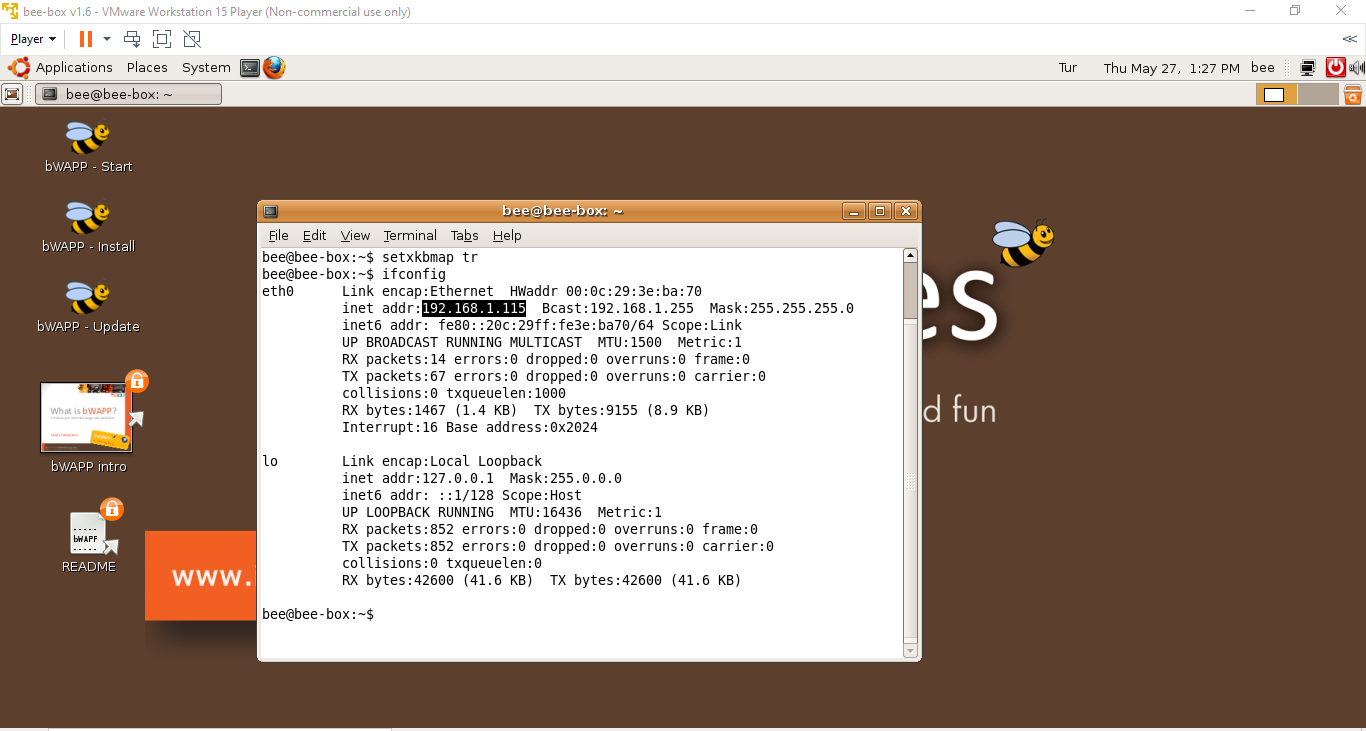Pause the virtual machine with the orange button

(86, 39)
